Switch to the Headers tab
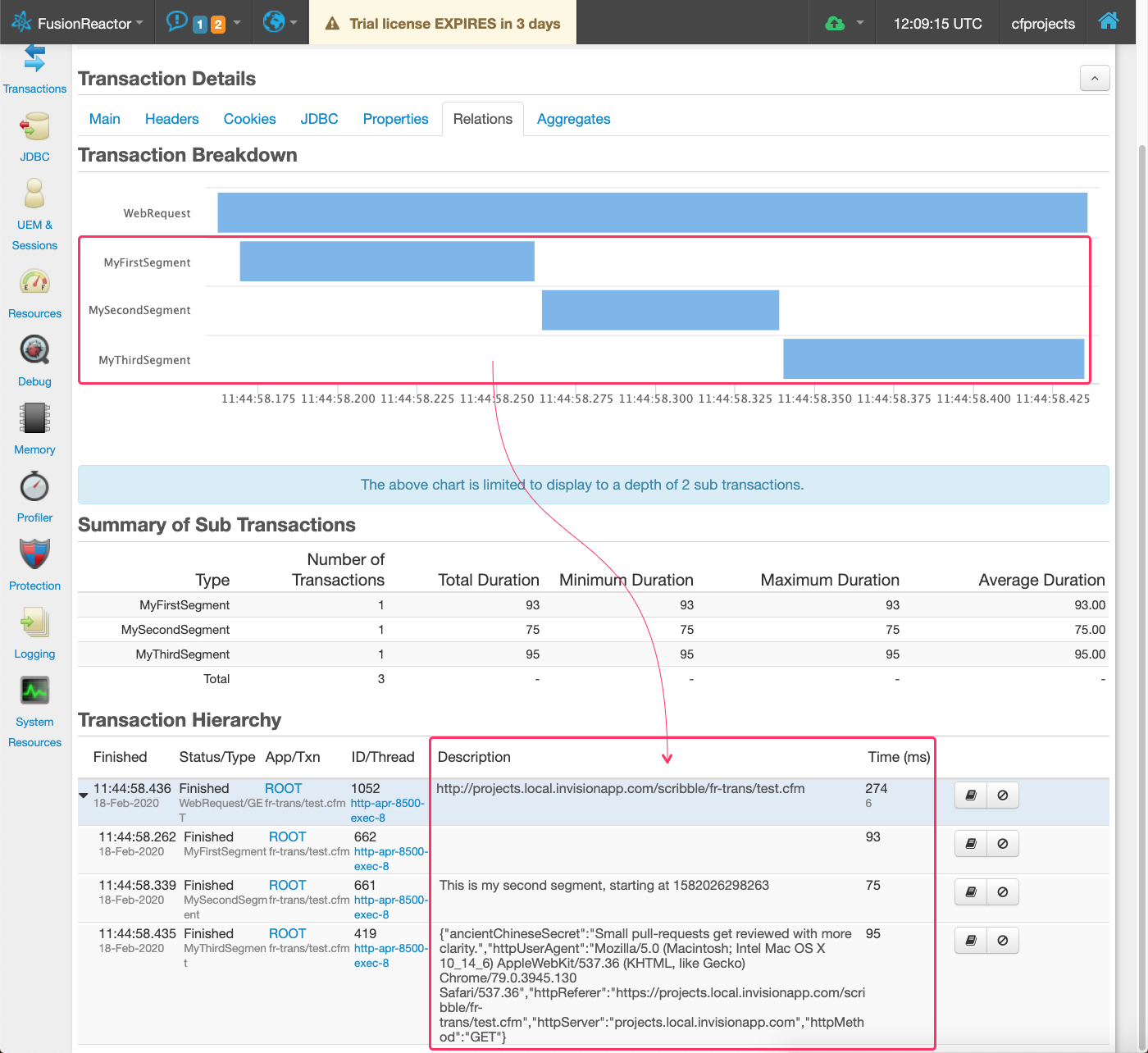 coord(171,119)
